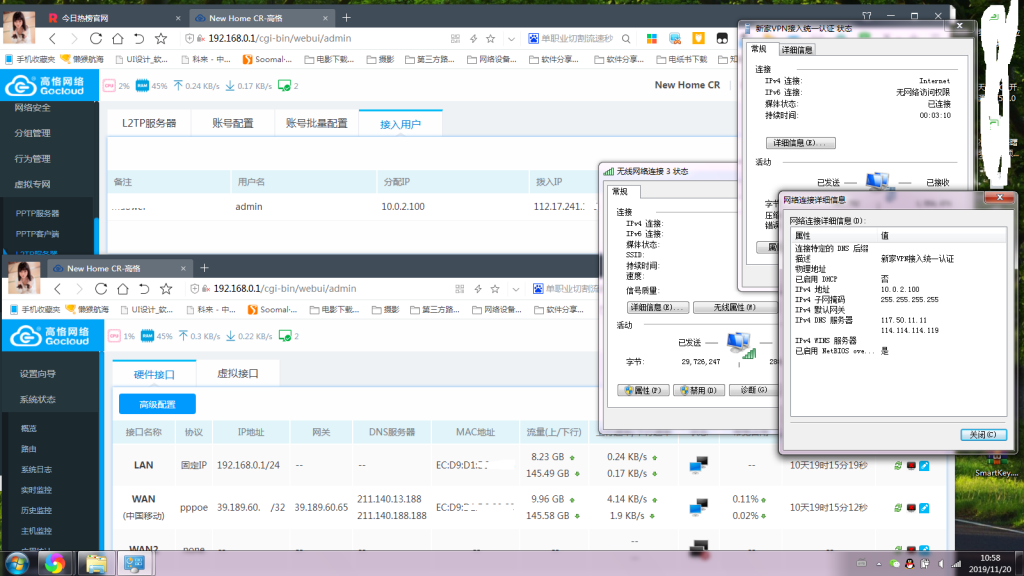
Task: Go back in the lower browser window
Action: coord(58,289)
